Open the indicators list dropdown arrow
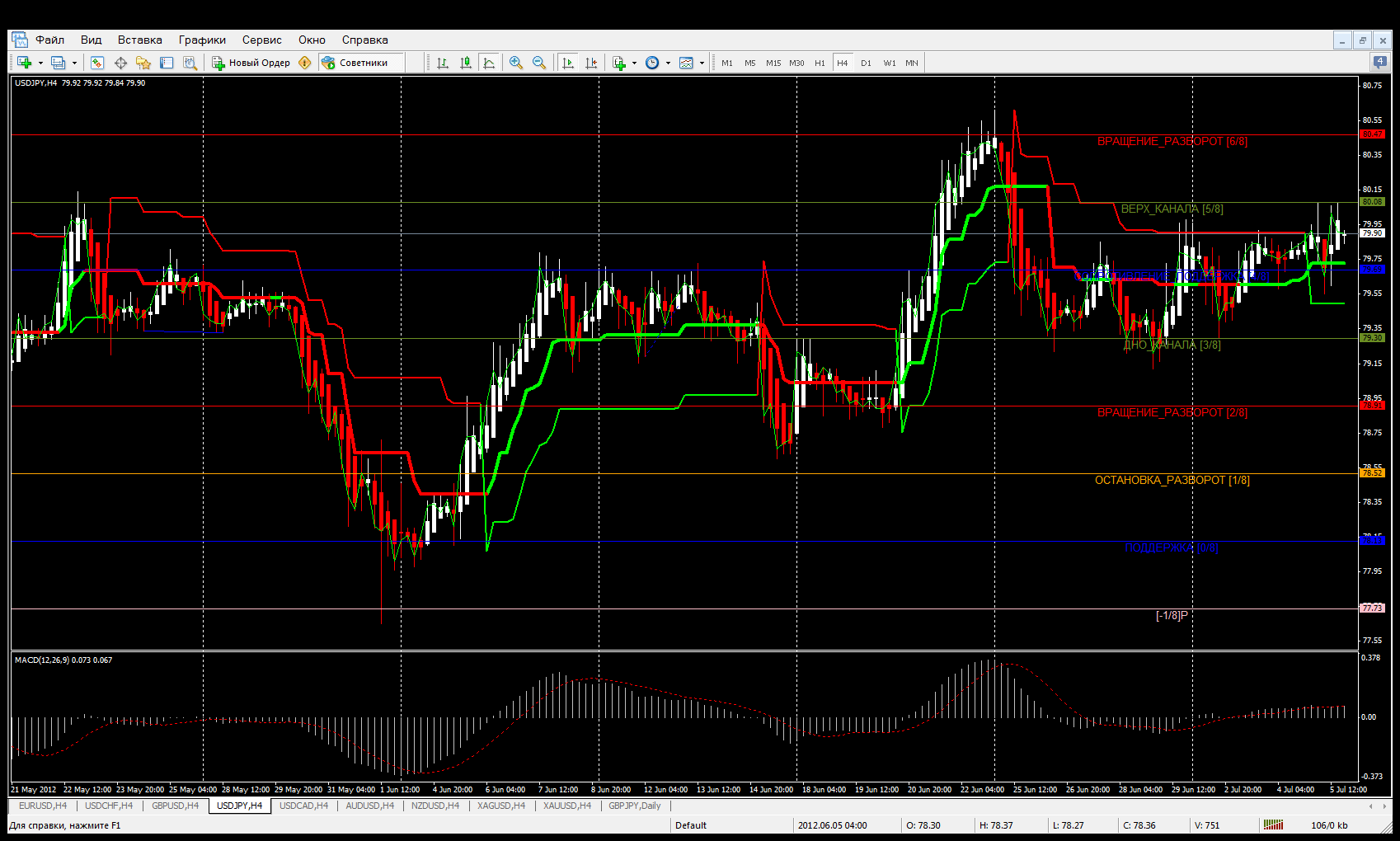Image resolution: width=1400 pixels, height=841 pixels. (x=634, y=63)
